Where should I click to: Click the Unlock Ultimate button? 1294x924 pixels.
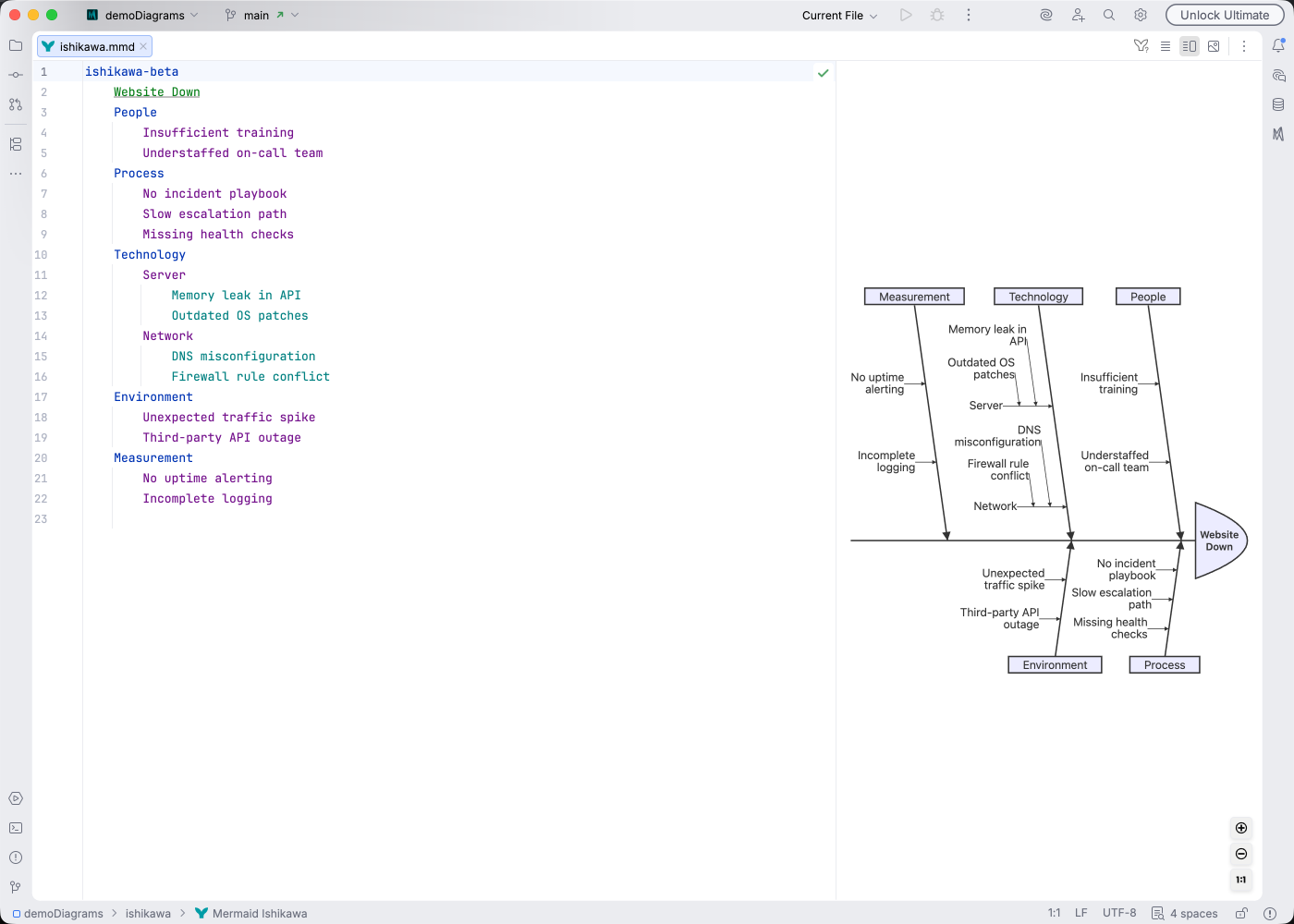pyautogui.click(x=1224, y=15)
